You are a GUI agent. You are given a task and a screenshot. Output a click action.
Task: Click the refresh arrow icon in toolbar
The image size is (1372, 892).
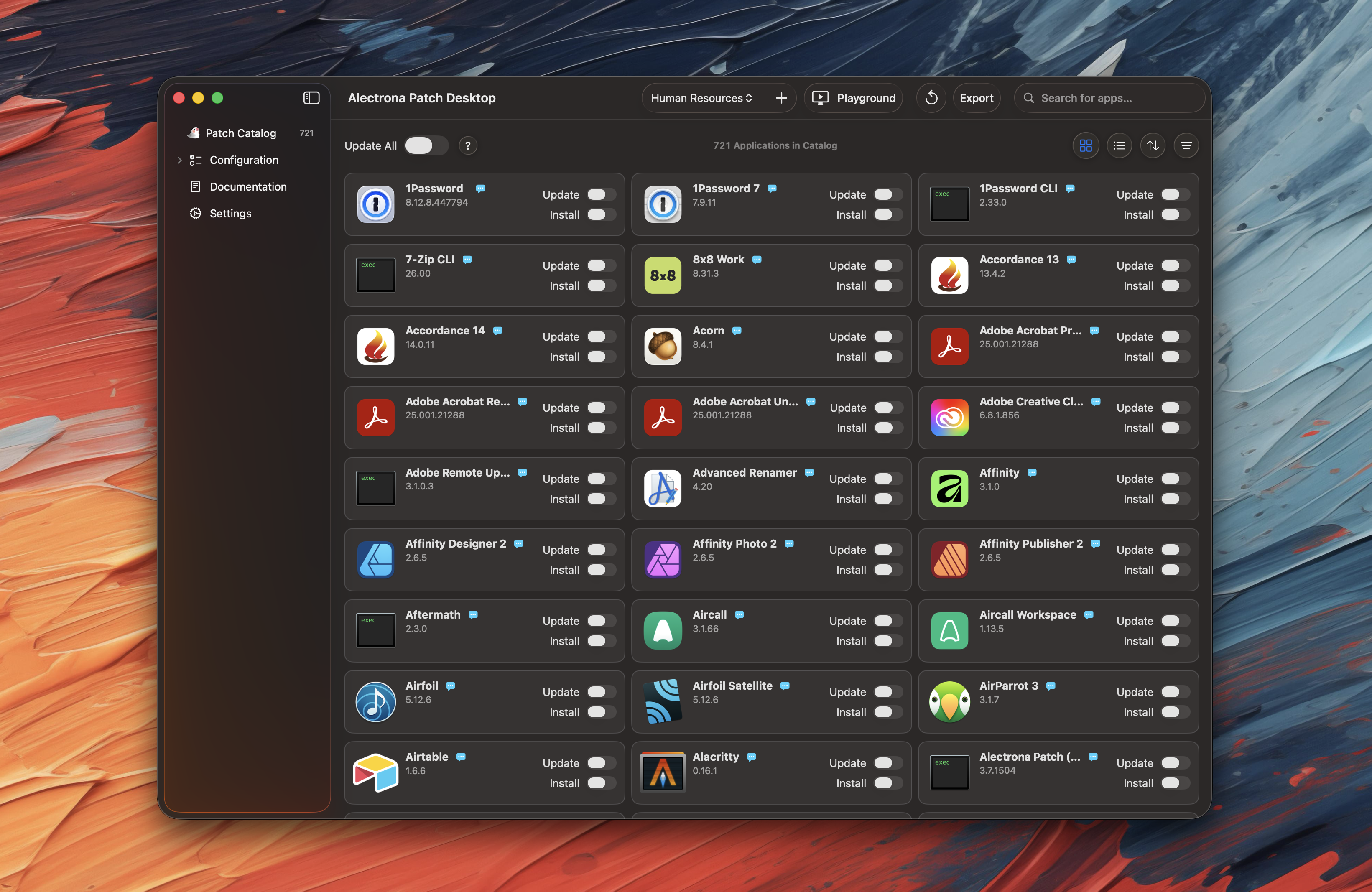tap(931, 98)
